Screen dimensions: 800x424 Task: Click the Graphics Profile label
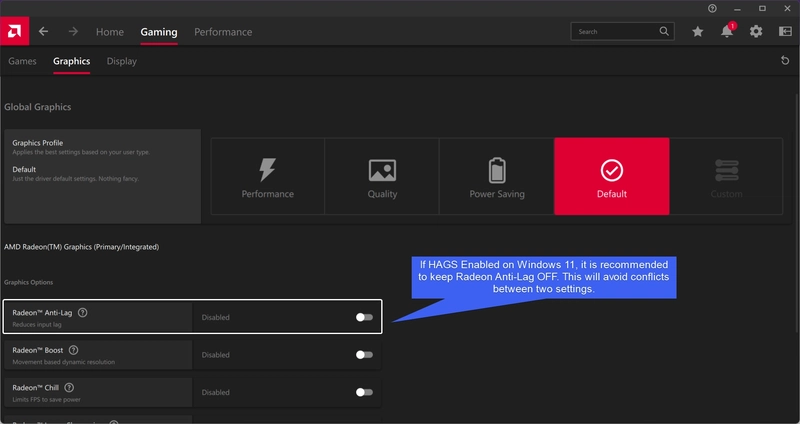(38, 143)
